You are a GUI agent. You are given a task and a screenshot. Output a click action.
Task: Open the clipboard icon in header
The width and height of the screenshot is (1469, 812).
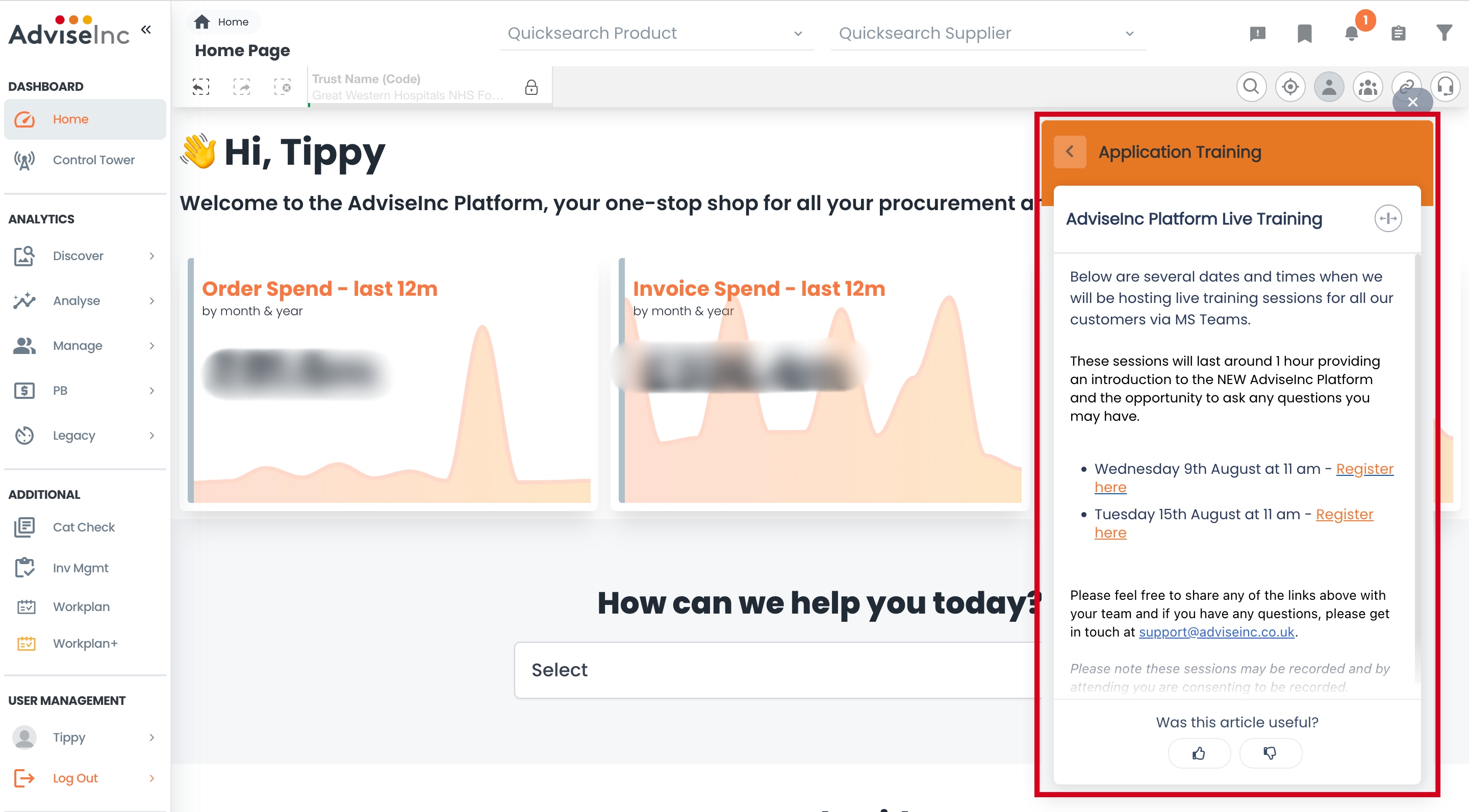coord(1398,34)
